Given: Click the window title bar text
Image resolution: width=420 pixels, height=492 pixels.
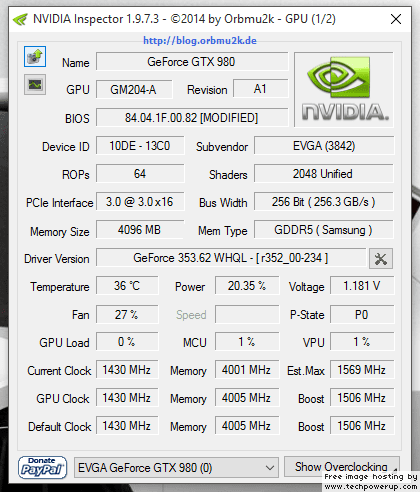Looking at the screenshot, I should click(184, 19).
